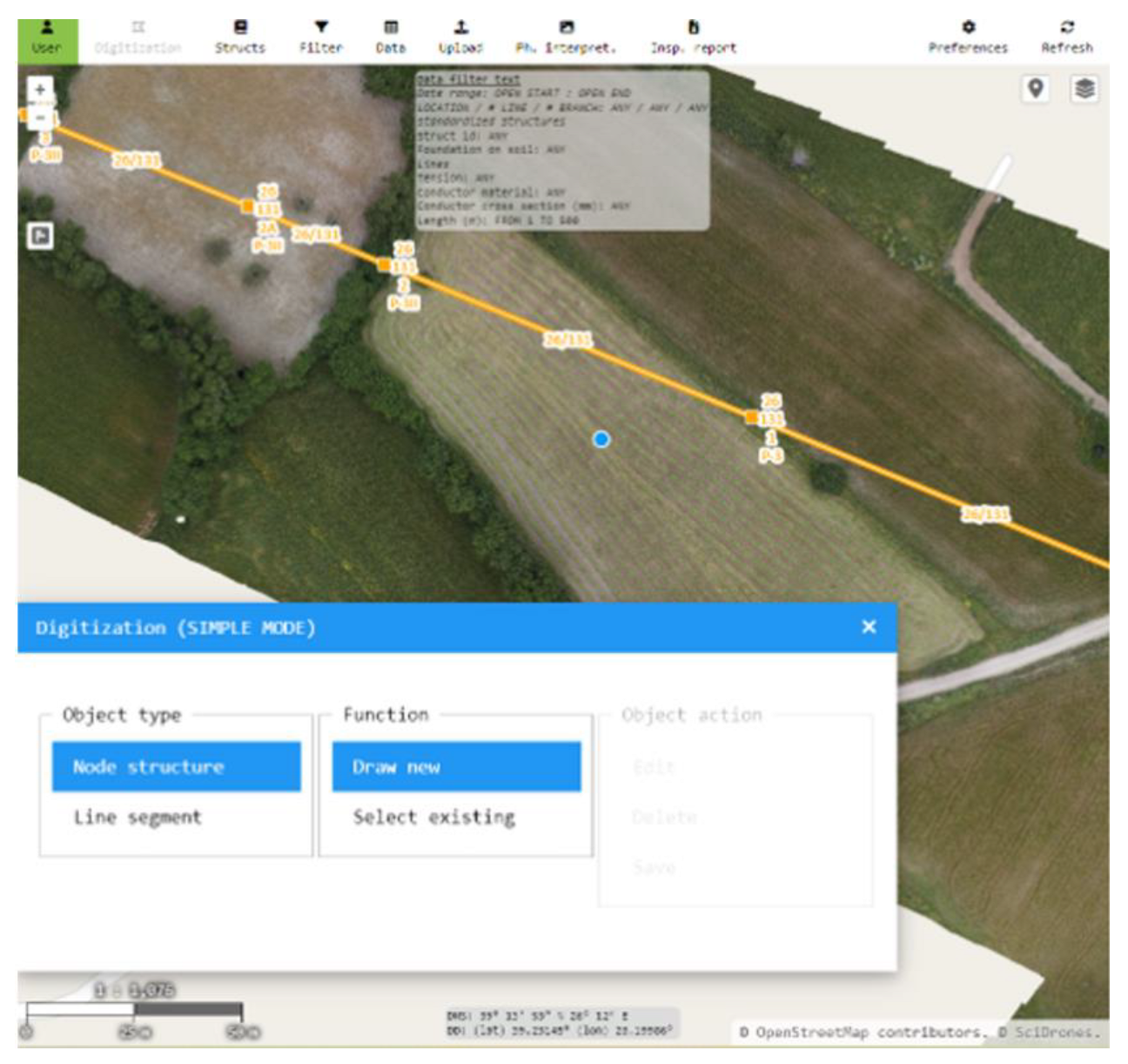
Task: Zoom out with the minus button
Action: pos(40,117)
